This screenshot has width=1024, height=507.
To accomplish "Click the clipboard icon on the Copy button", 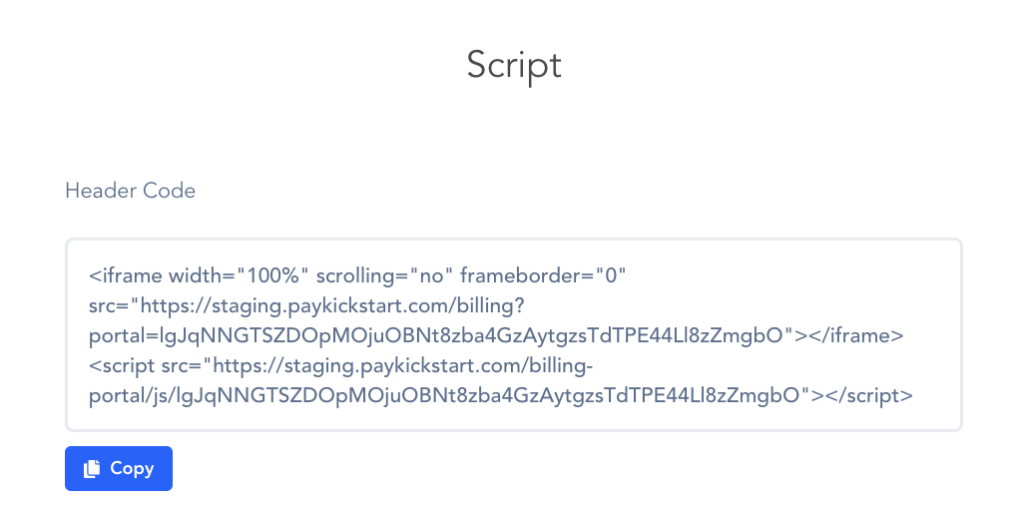I will point(92,468).
